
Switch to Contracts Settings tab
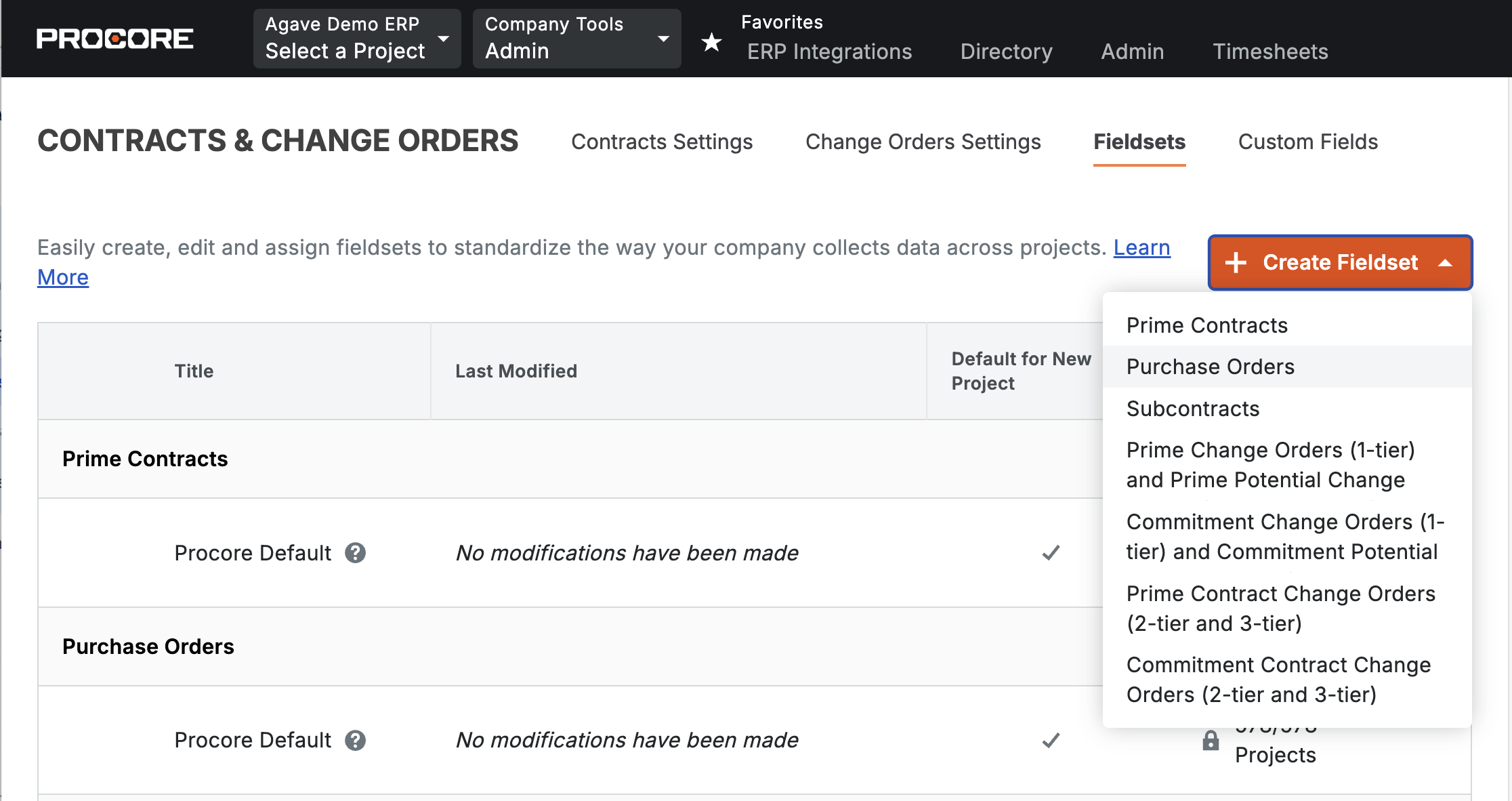662,142
